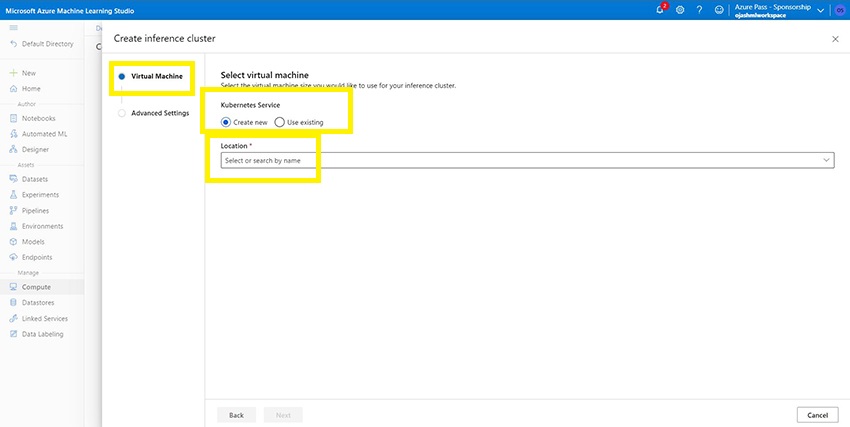Expand the Location dropdown chevron
This screenshot has width=850, height=427.
click(x=826, y=160)
